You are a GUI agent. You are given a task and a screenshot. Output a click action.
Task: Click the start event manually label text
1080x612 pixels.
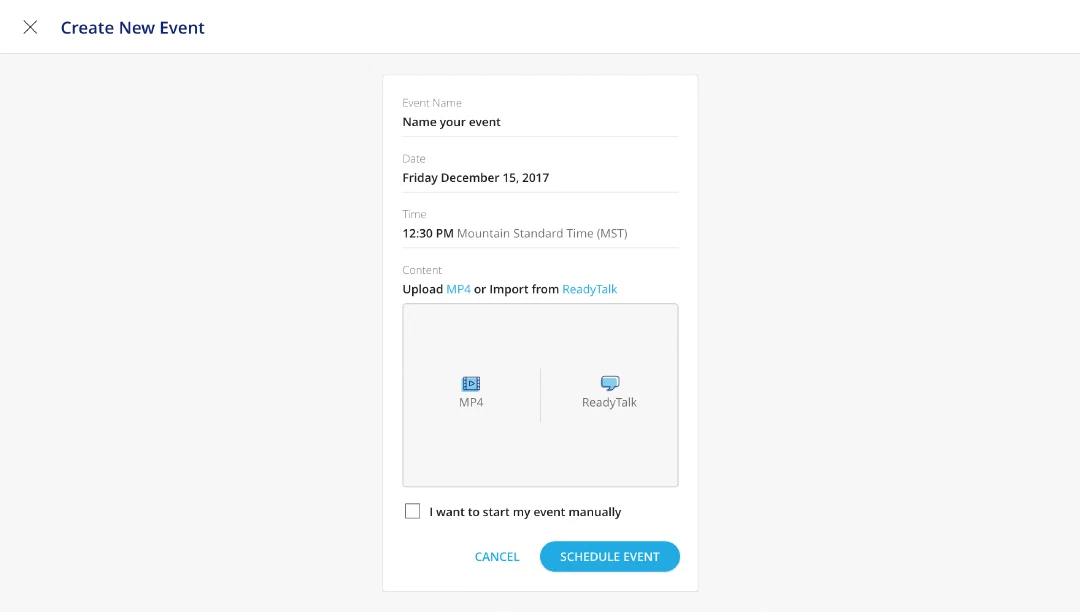click(x=525, y=511)
